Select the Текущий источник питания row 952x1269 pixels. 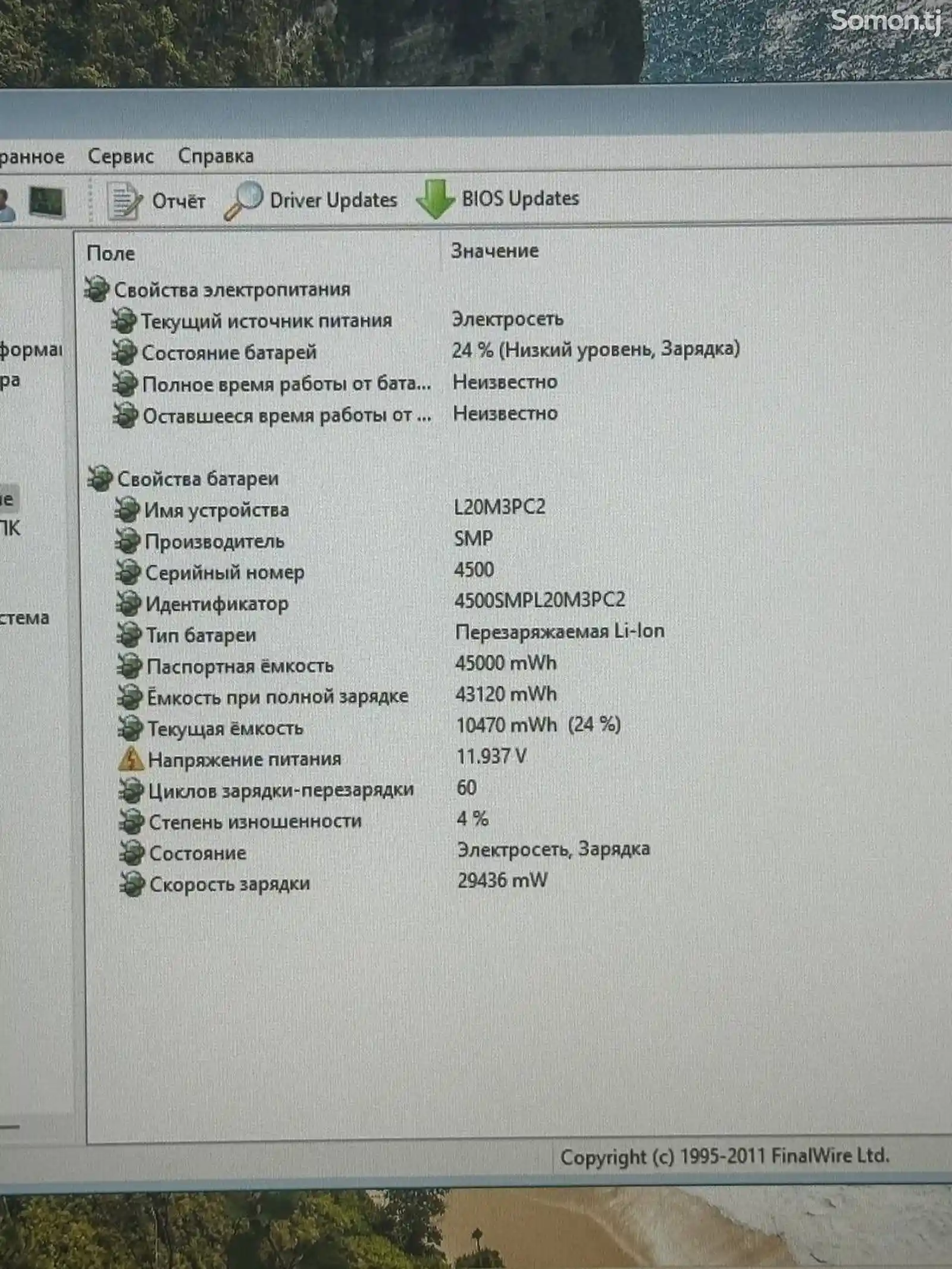point(267,321)
